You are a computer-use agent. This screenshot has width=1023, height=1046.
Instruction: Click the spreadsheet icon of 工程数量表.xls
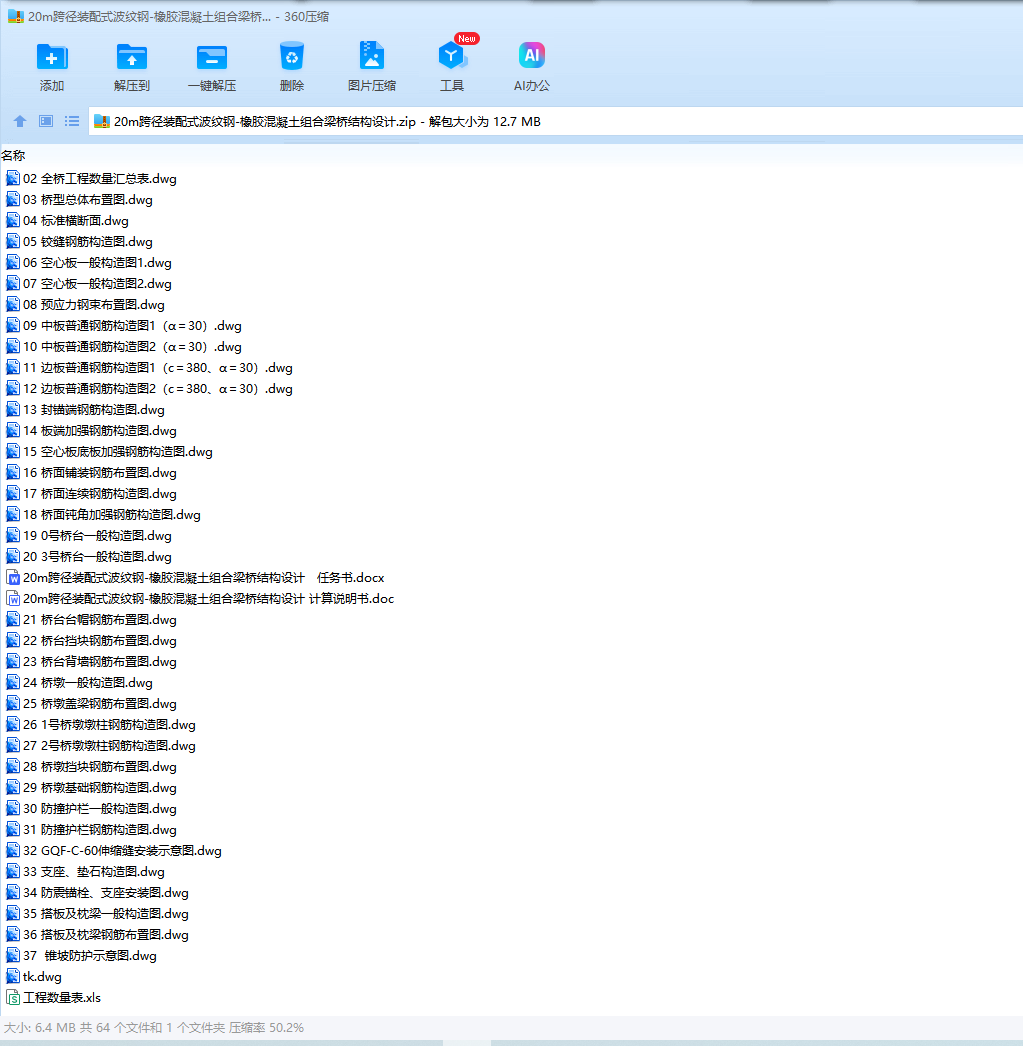pyautogui.click(x=13, y=998)
